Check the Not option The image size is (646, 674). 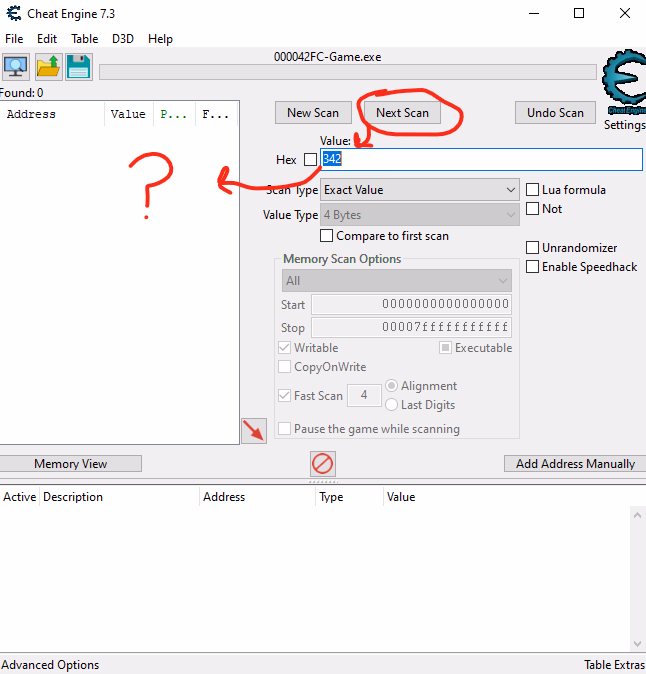click(533, 208)
